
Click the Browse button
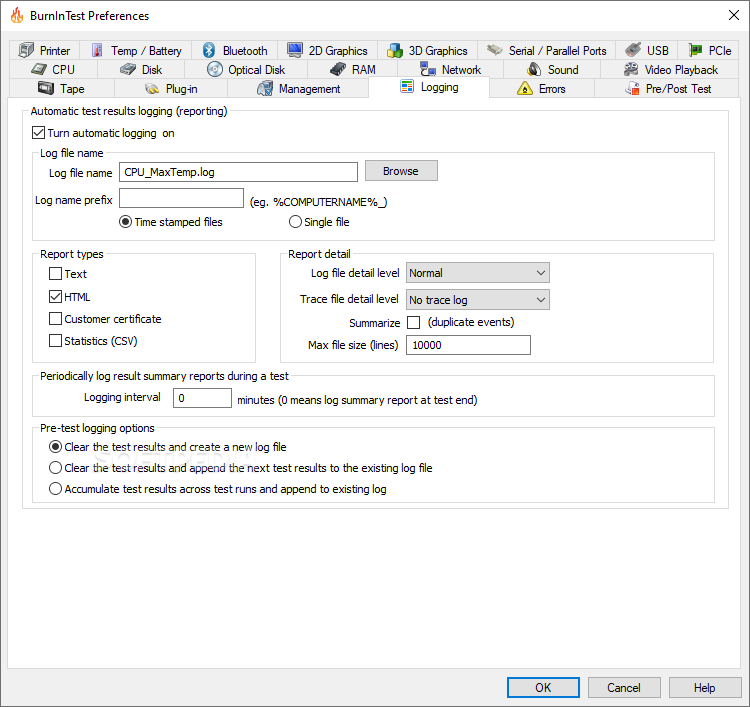[401, 171]
